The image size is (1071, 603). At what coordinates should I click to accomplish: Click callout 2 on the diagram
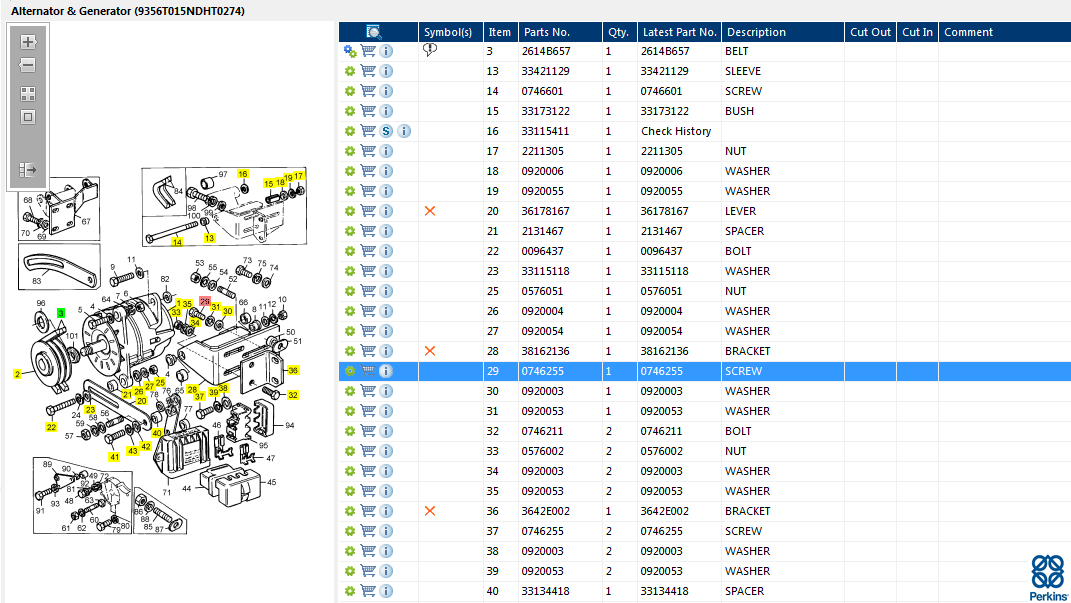[17, 374]
